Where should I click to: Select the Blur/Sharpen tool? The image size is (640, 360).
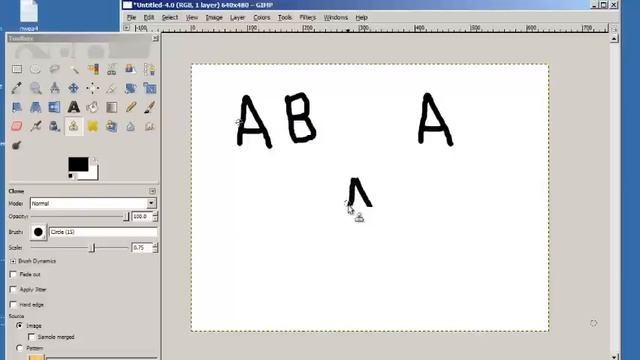tap(131, 127)
